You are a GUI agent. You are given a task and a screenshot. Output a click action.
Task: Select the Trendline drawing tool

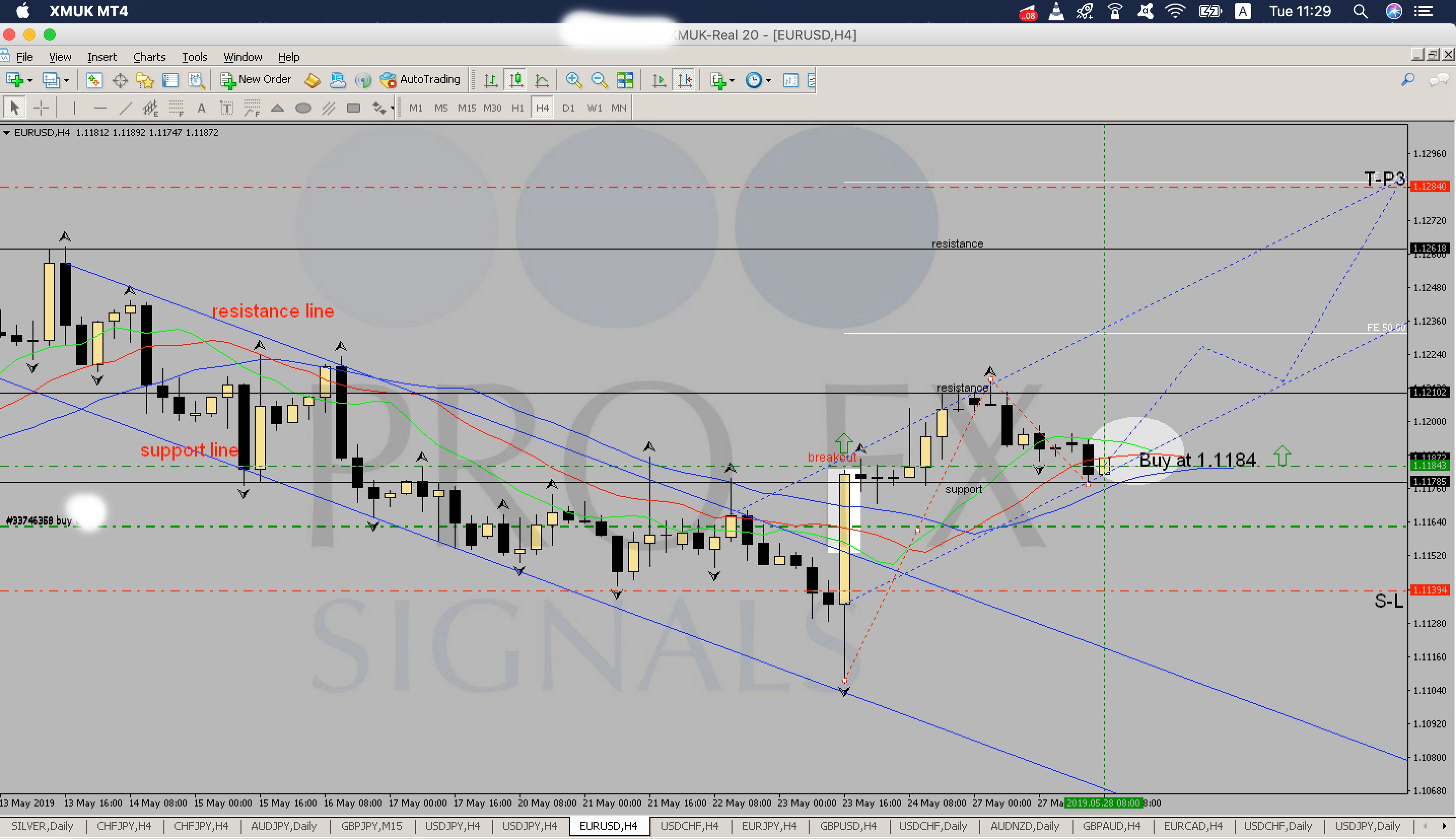125,107
